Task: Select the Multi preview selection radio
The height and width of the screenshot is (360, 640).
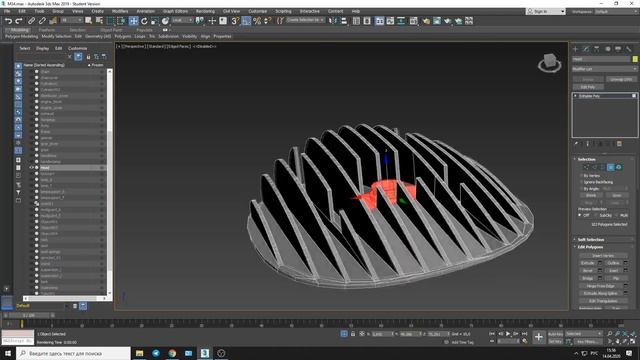Action: (x=616, y=215)
